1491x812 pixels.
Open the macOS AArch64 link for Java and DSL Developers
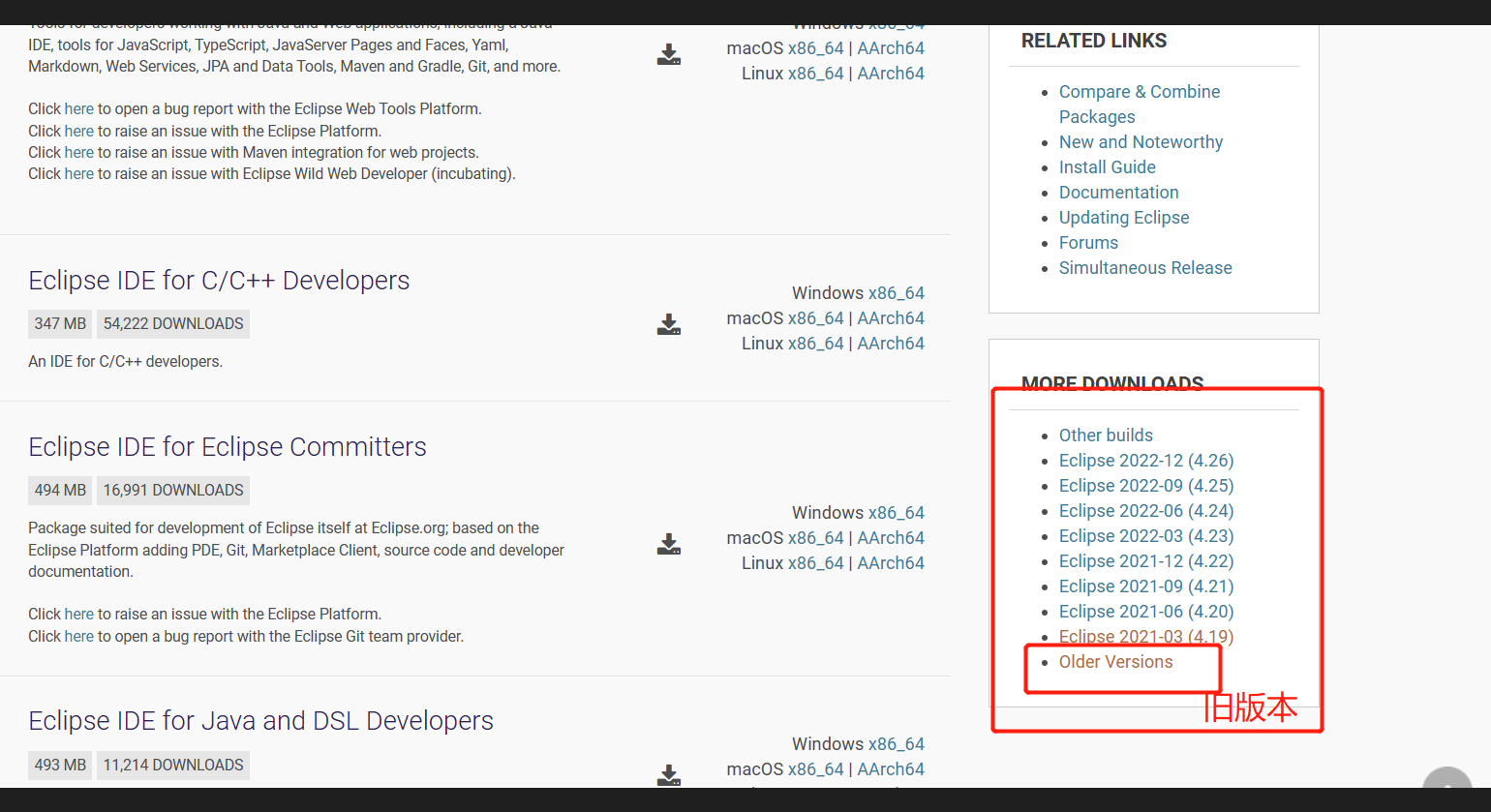click(x=891, y=769)
